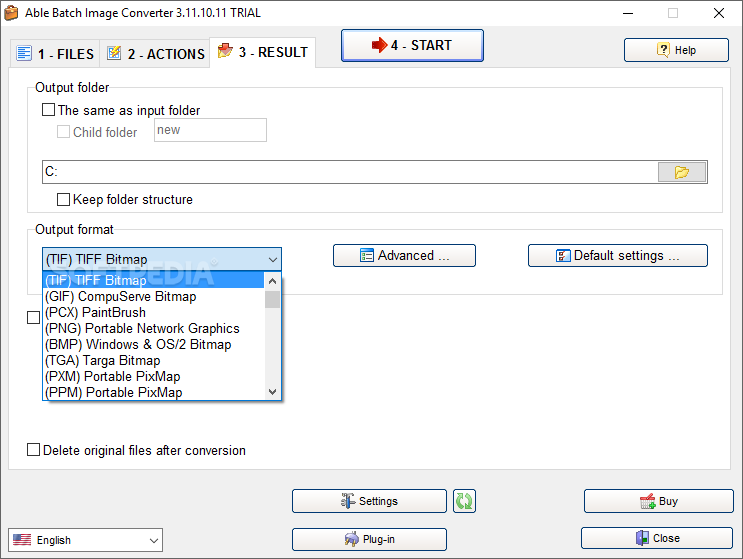Pick (PCX) PaintBrush format
This screenshot has width=743, height=559.
(154, 313)
